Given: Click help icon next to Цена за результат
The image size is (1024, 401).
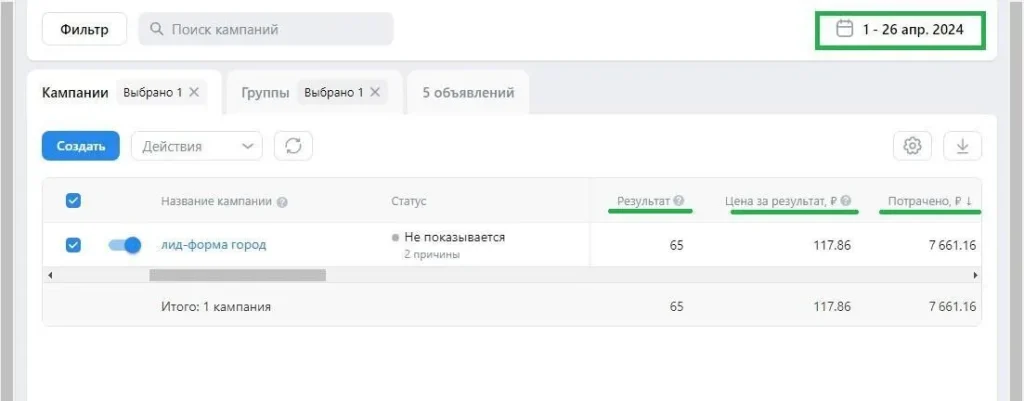Looking at the screenshot, I should click(845, 201).
